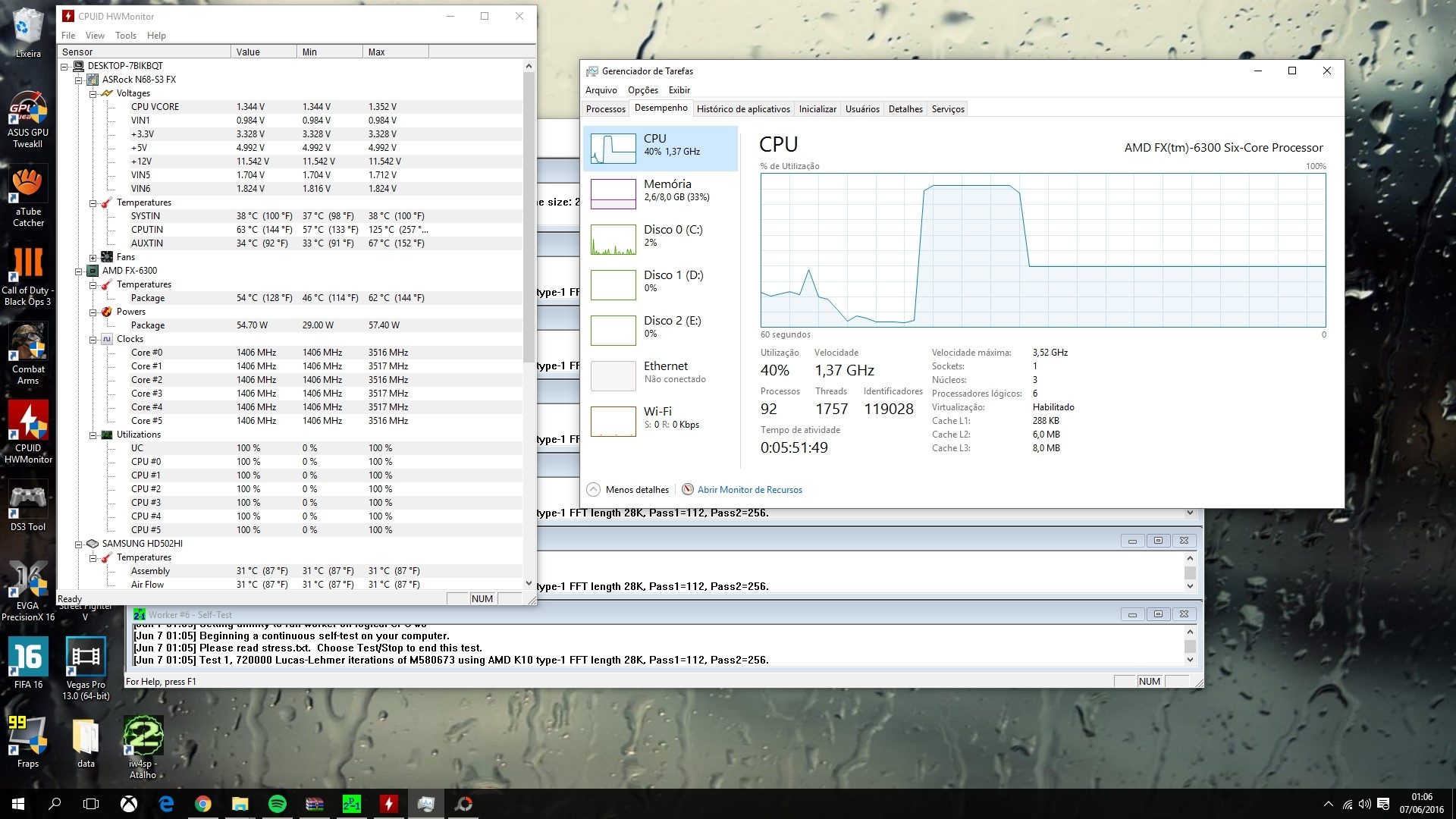This screenshot has height=819, width=1456.
Task: Select CPU VCORE voltage row
Action: [291, 107]
